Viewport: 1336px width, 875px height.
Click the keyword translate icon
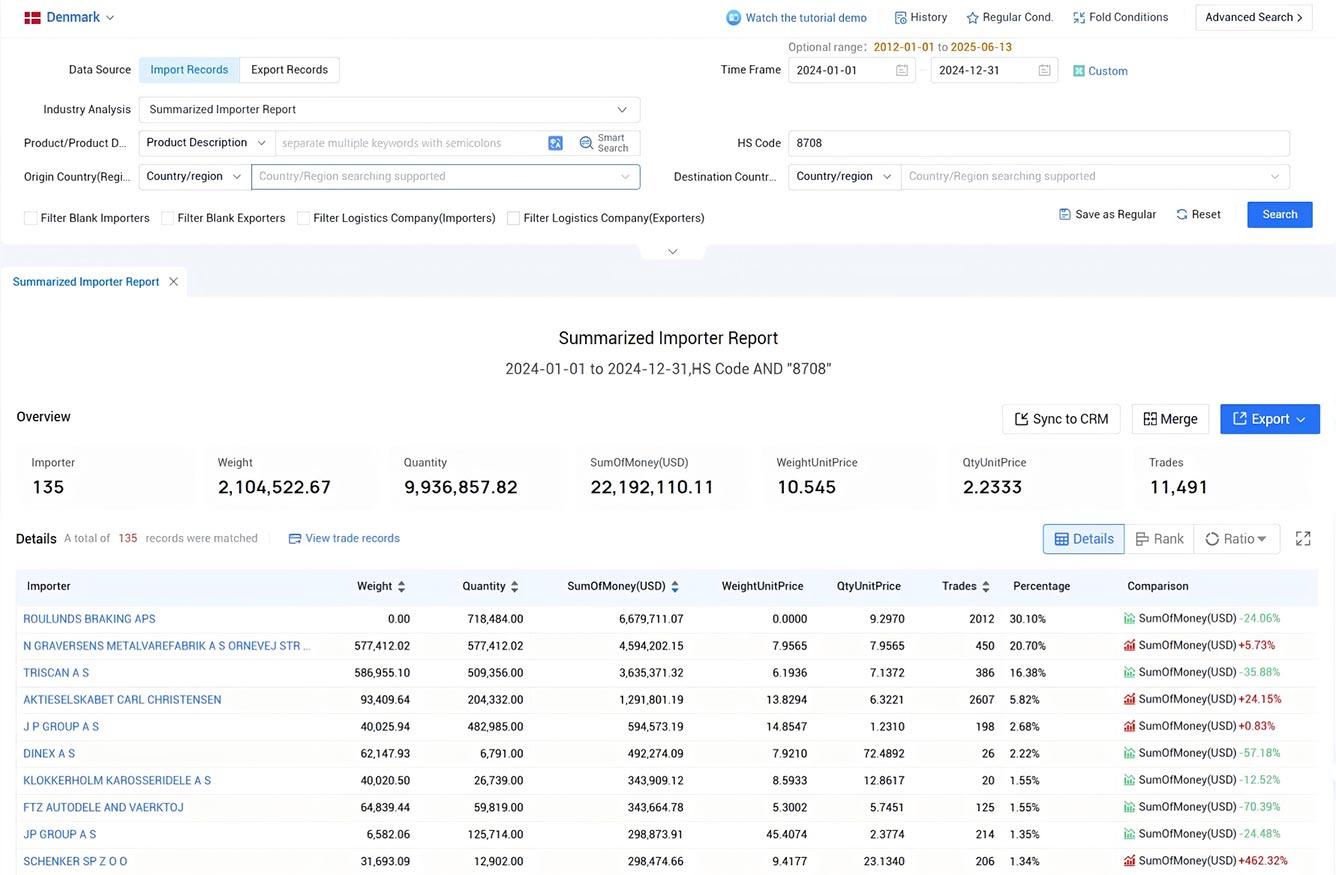point(555,143)
